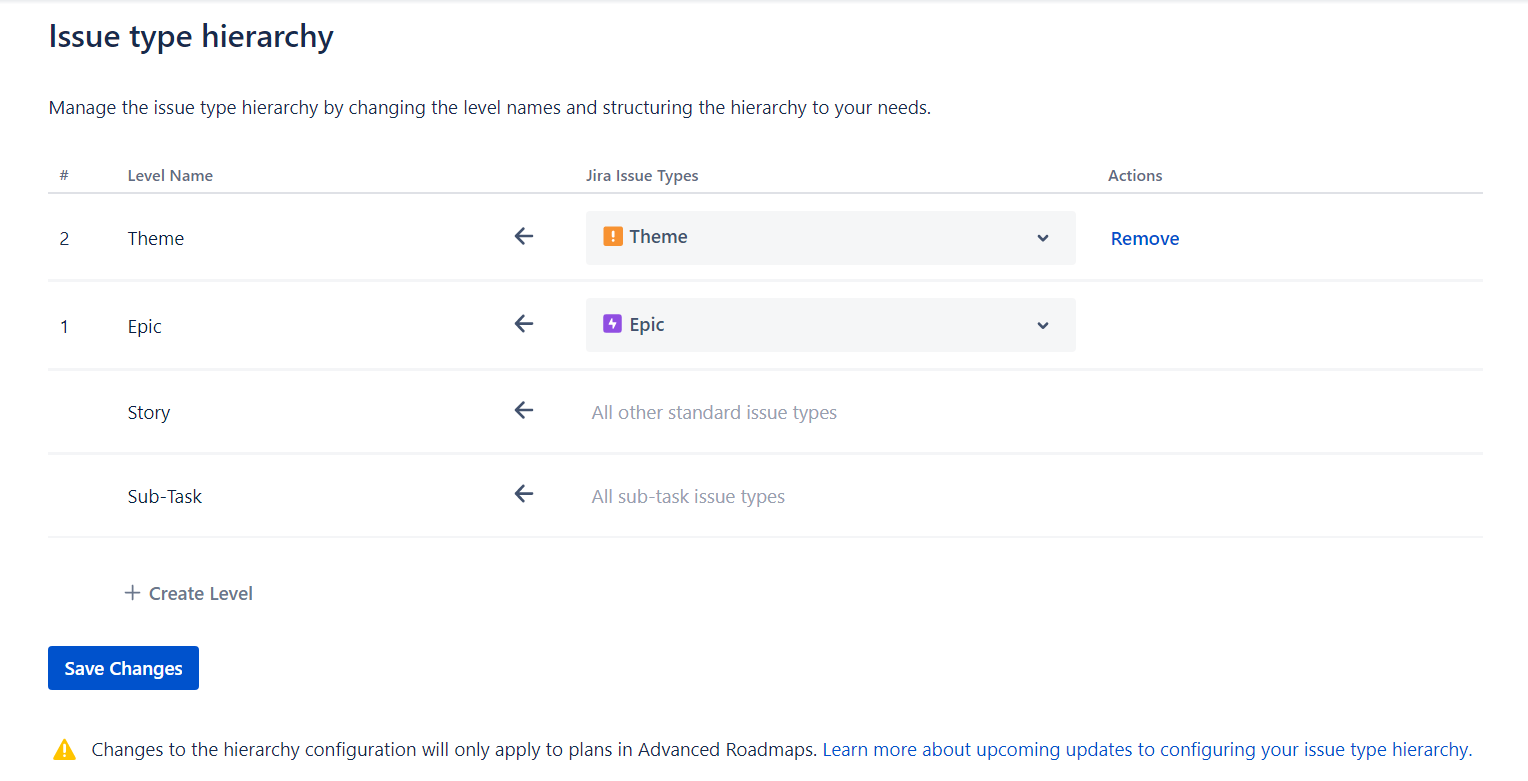The image size is (1528, 781).
Task: Click the left arrow icon in Story row
Action: (x=524, y=410)
